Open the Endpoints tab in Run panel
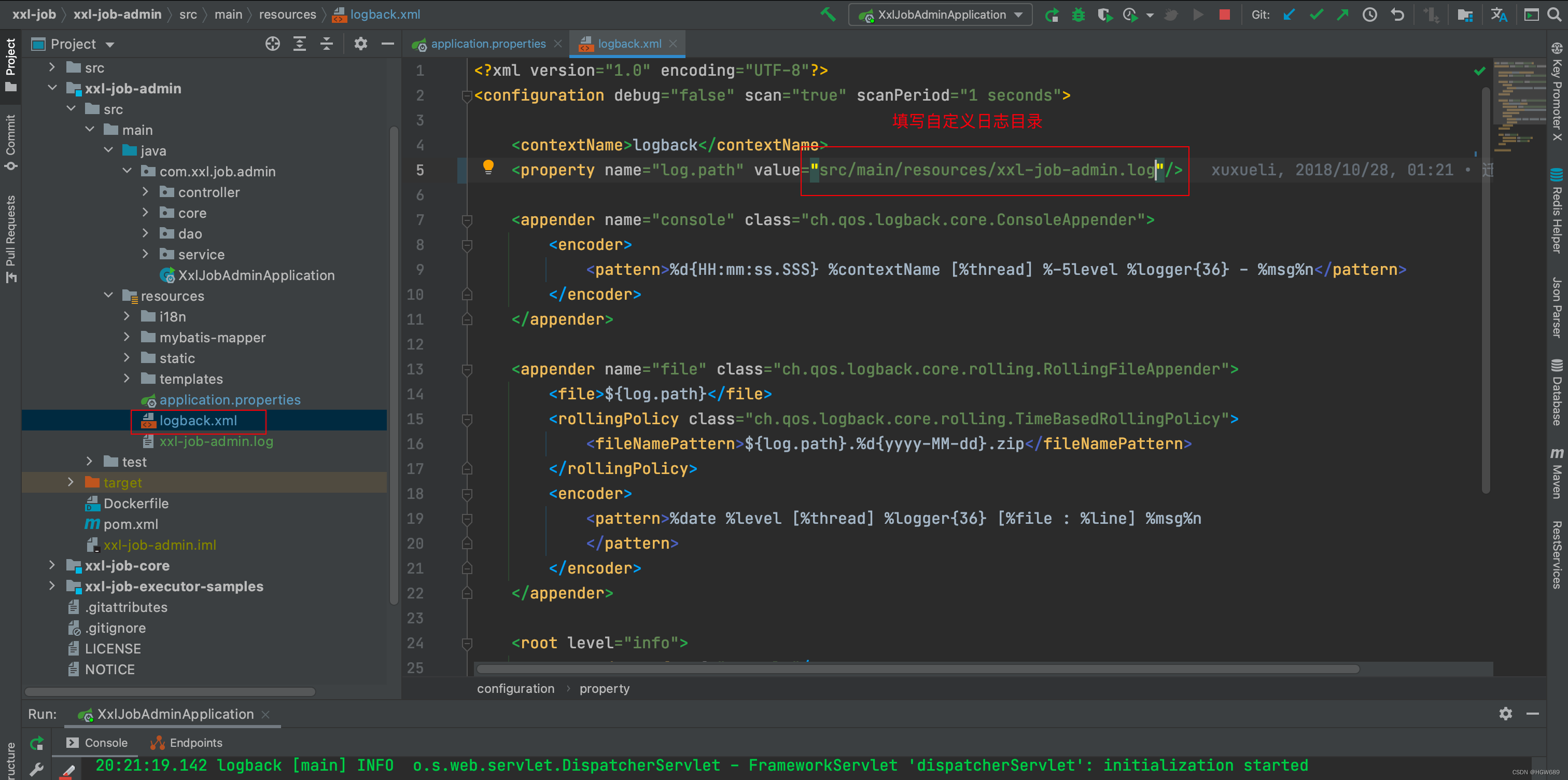The image size is (1568, 780). coord(186,742)
